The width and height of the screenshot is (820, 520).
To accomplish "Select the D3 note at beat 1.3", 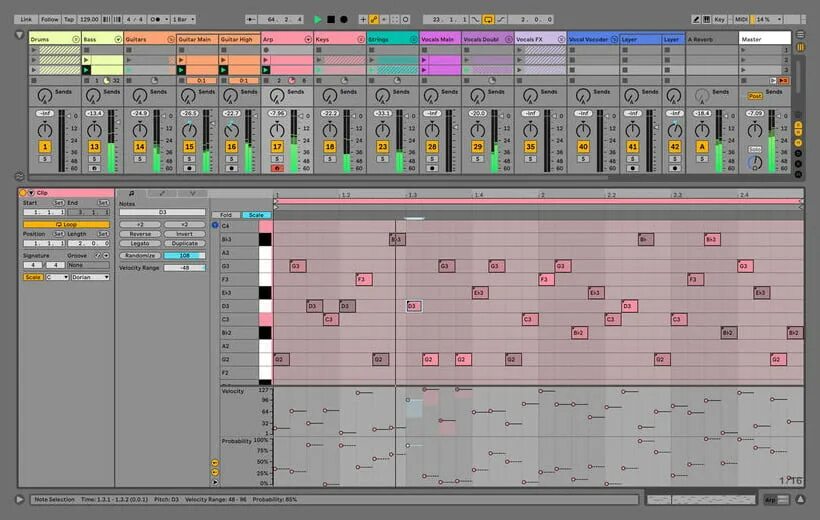I will (414, 306).
